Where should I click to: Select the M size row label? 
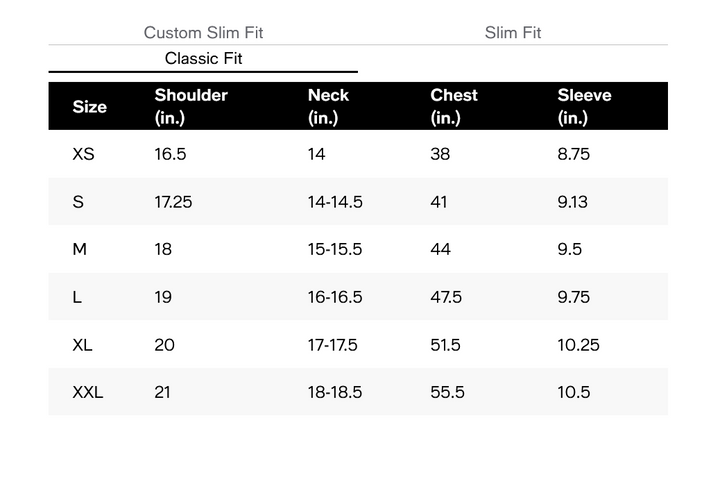tap(79, 249)
